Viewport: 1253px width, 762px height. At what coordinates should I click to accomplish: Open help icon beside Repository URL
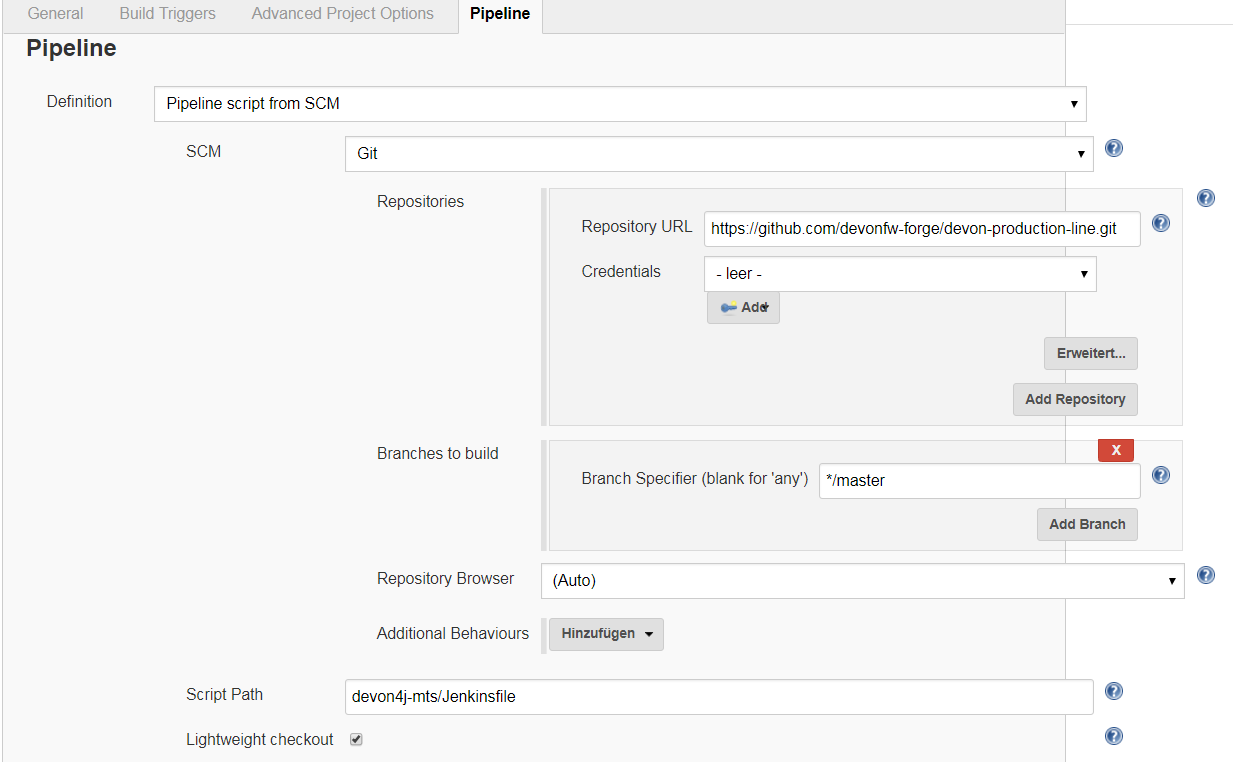[1161, 223]
